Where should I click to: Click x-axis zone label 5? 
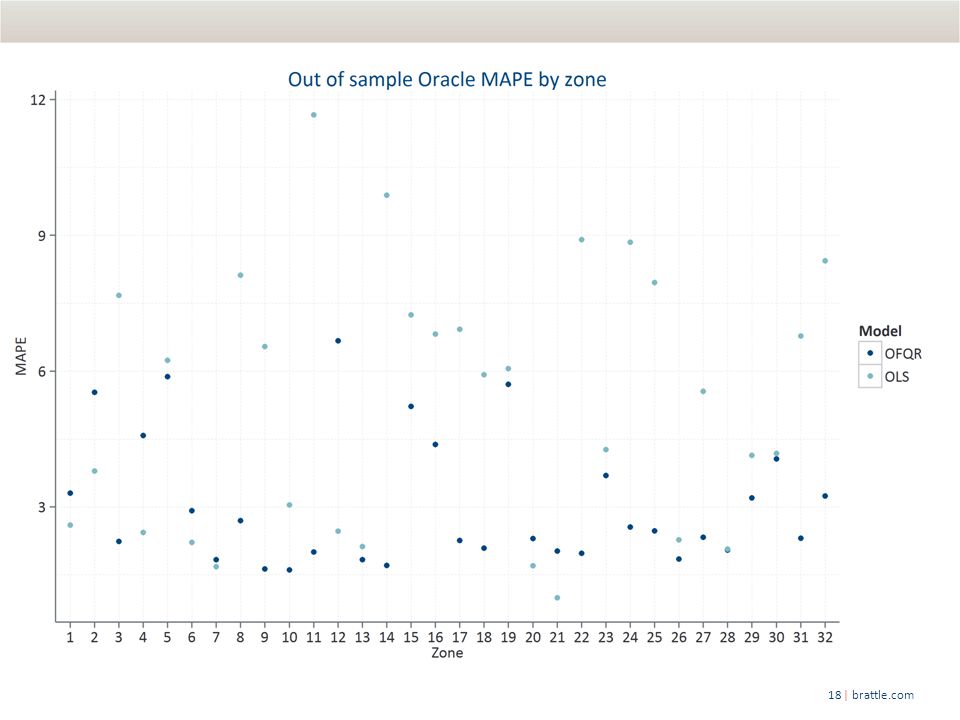pyautogui.click(x=167, y=637)
